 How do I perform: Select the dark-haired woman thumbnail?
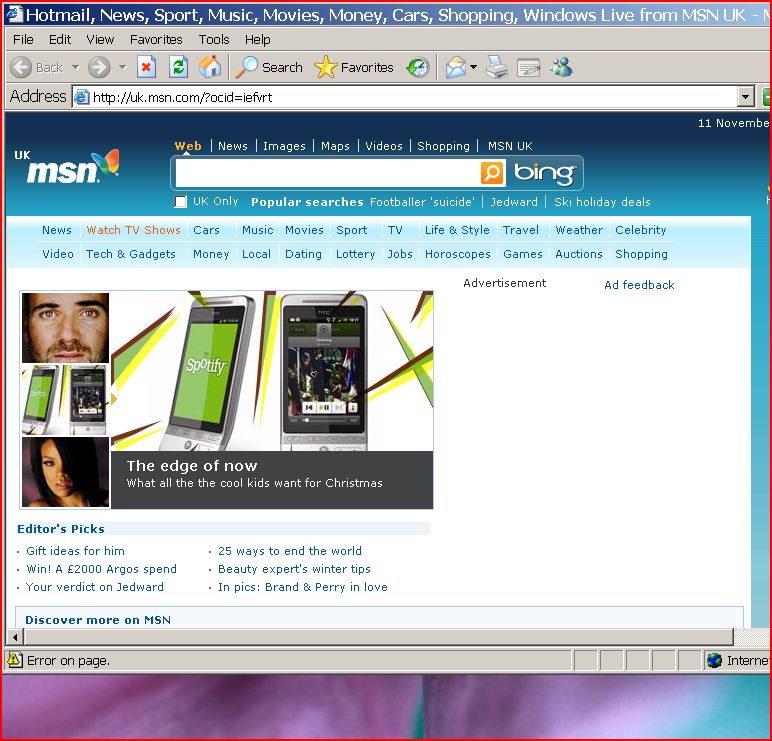65,472
